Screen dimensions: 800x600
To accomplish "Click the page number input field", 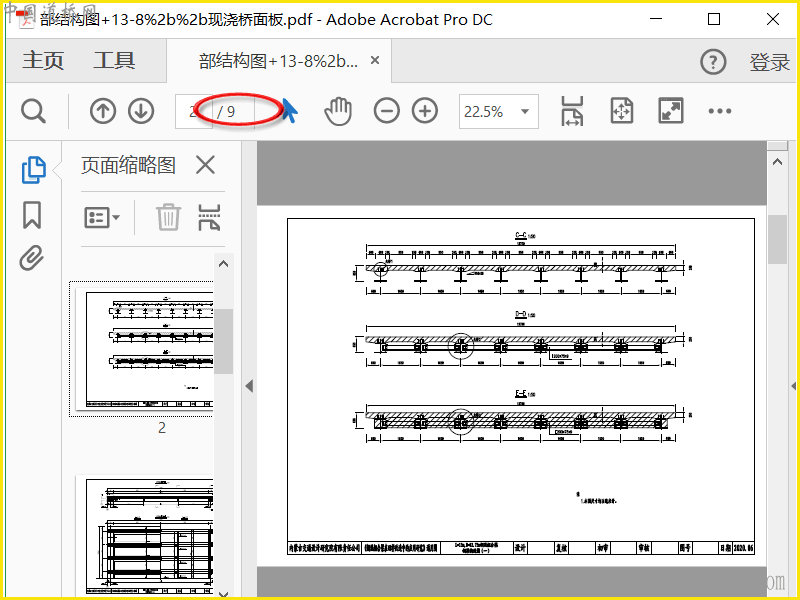I will click(194, 111).
